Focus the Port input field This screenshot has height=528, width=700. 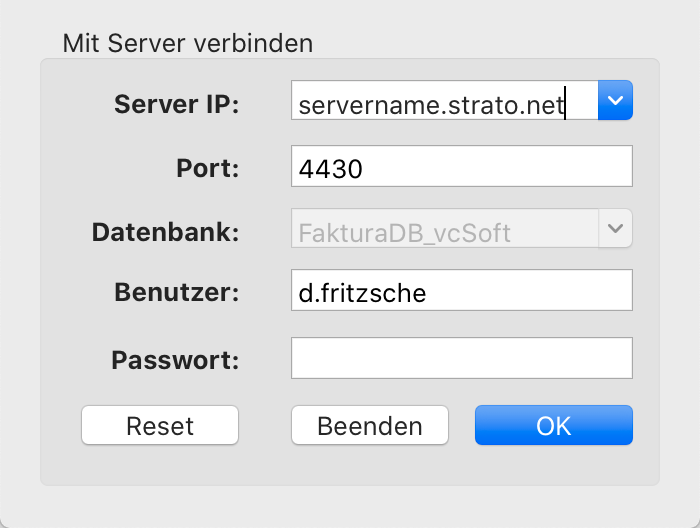462,166
